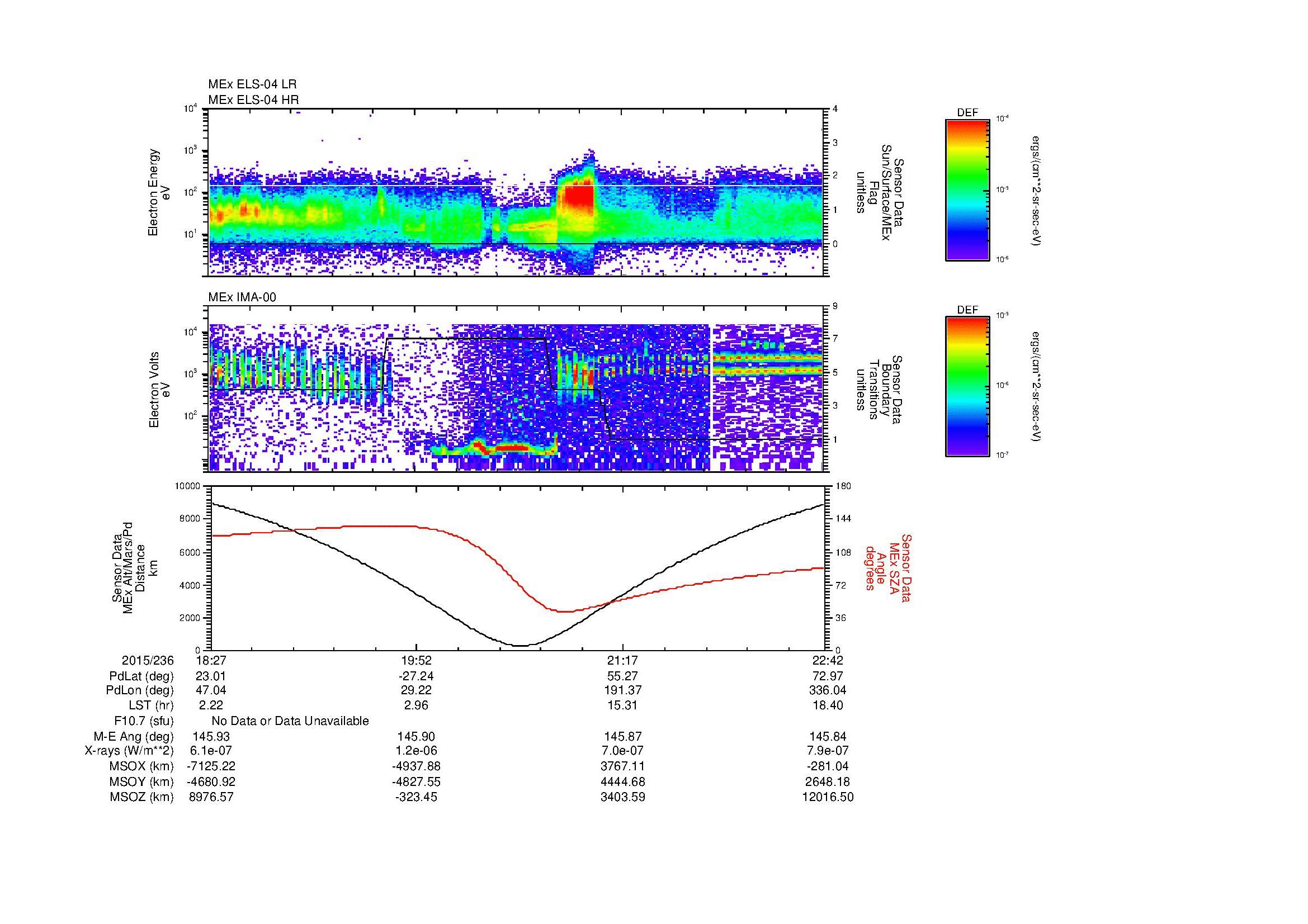The width and height of the screenshot is (1308, 924).
Task: Click the 'MEx ELS-04 LR' title
Action: coord(252,84)
